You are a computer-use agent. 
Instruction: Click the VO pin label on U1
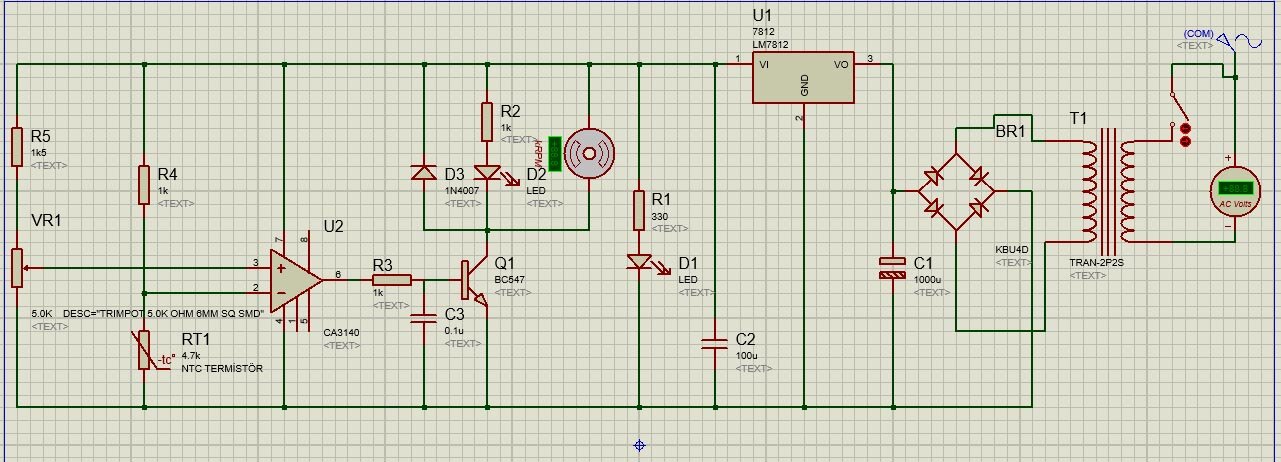841,63
